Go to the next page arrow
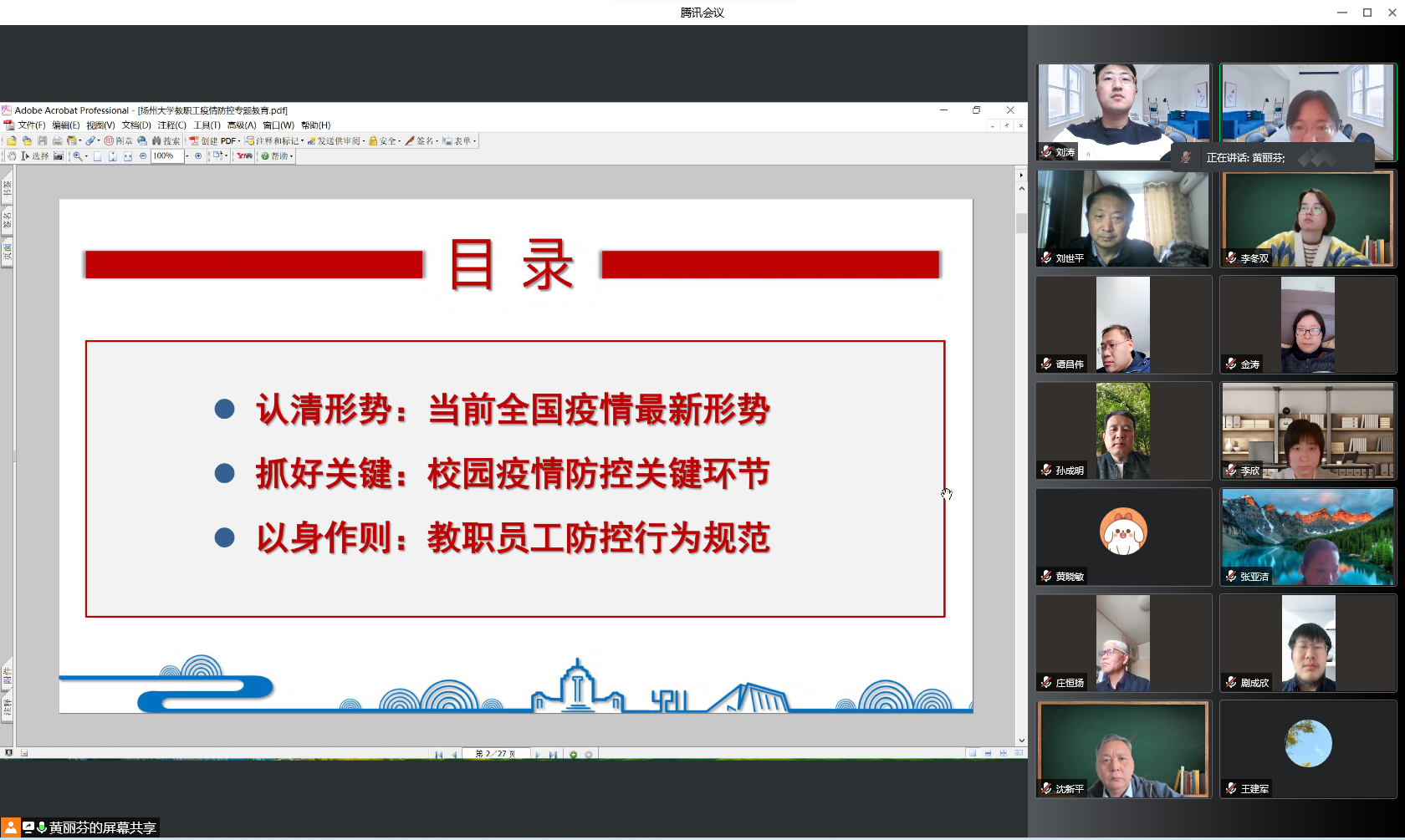 [x=537, y=754]
